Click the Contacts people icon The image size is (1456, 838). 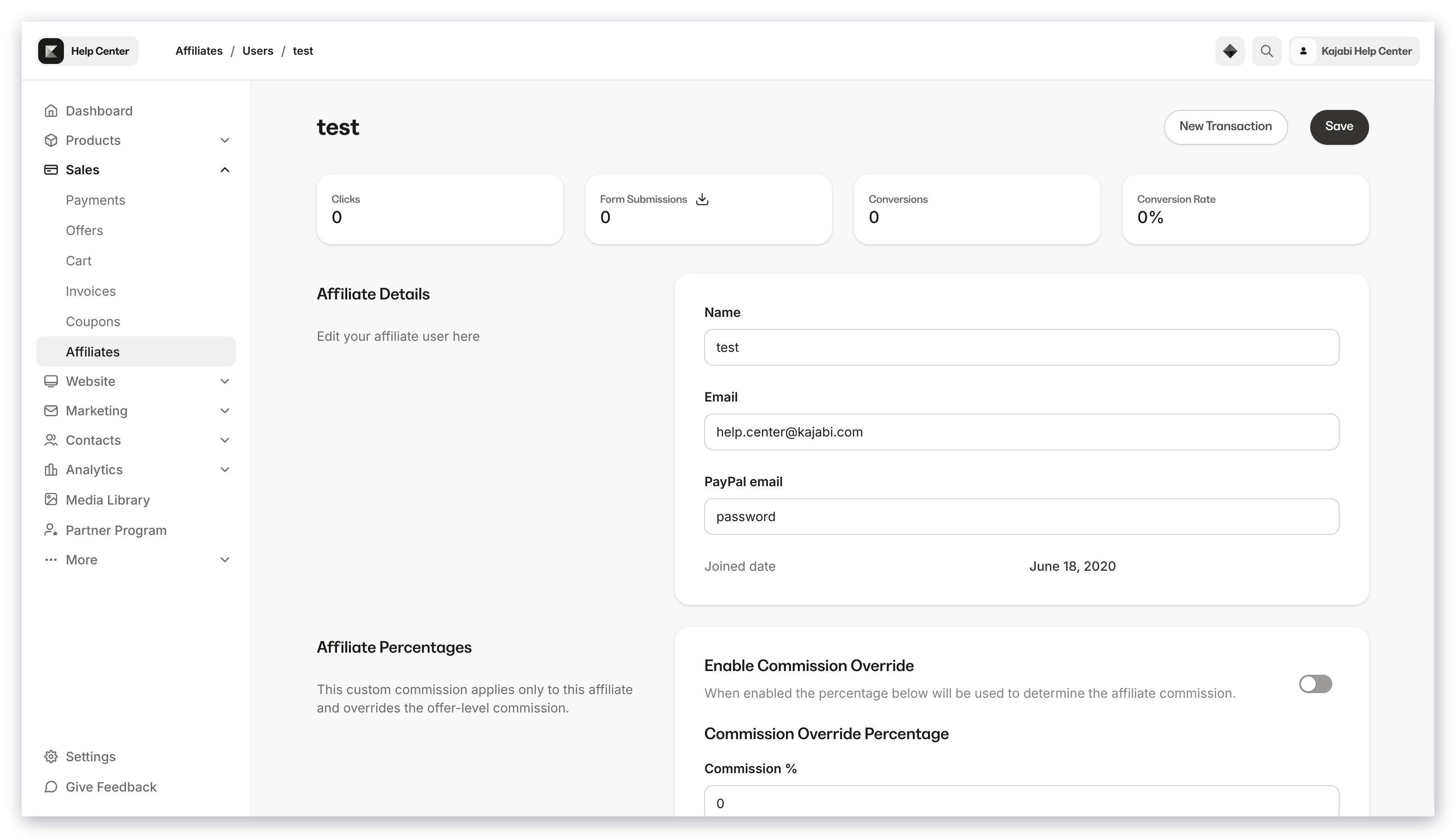coord(51,440)
